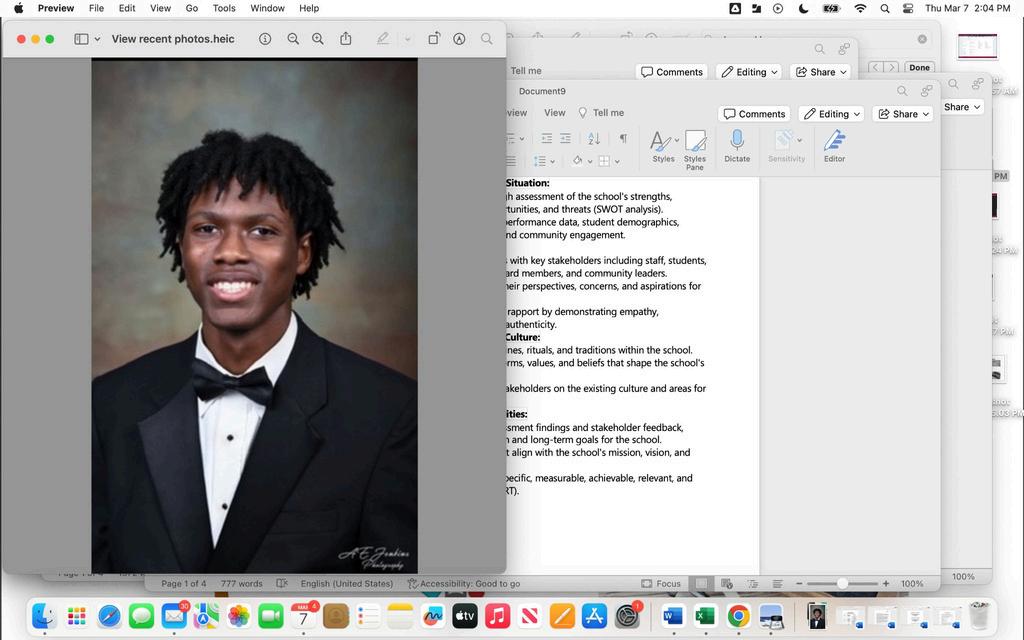Switch to Web Layout view in status bar
The height and width of the screenshot is (640, 1024).
tap(726, 583)
